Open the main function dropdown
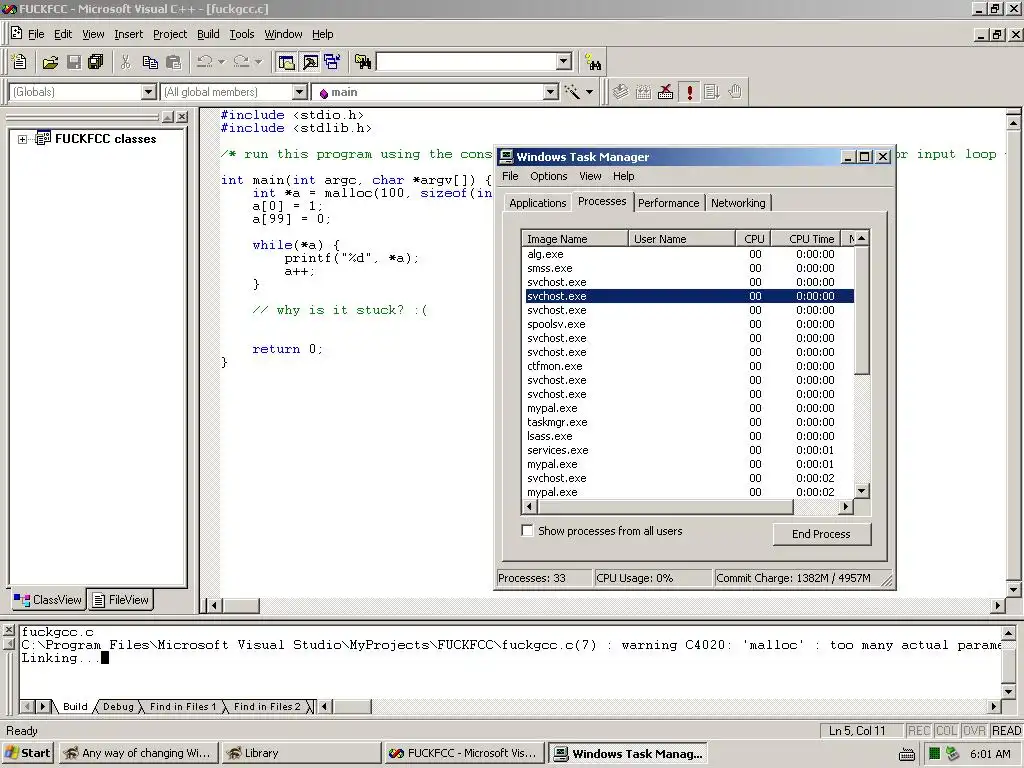Screen dimensions: 1024x768 (551, 92)
